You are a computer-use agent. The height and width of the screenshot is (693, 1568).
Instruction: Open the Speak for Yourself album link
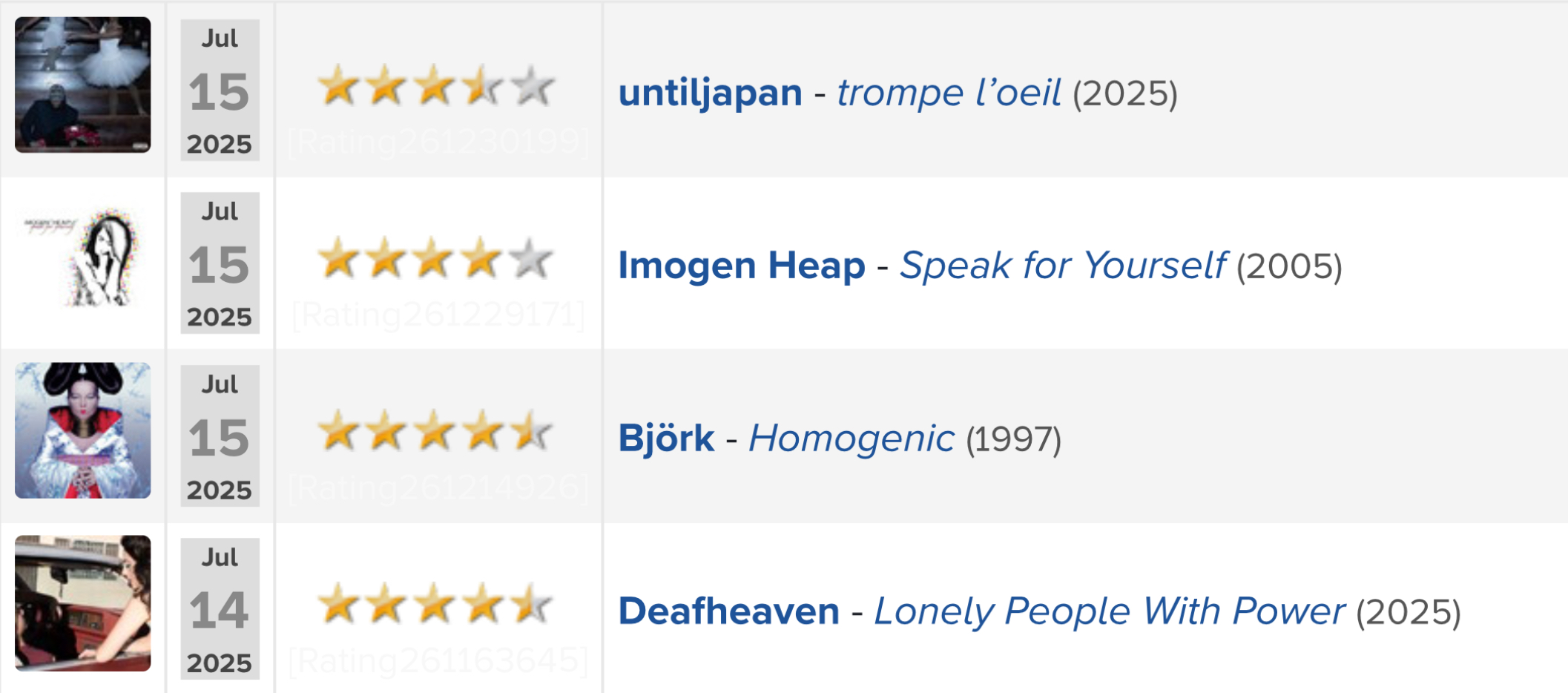point(1063,266)
